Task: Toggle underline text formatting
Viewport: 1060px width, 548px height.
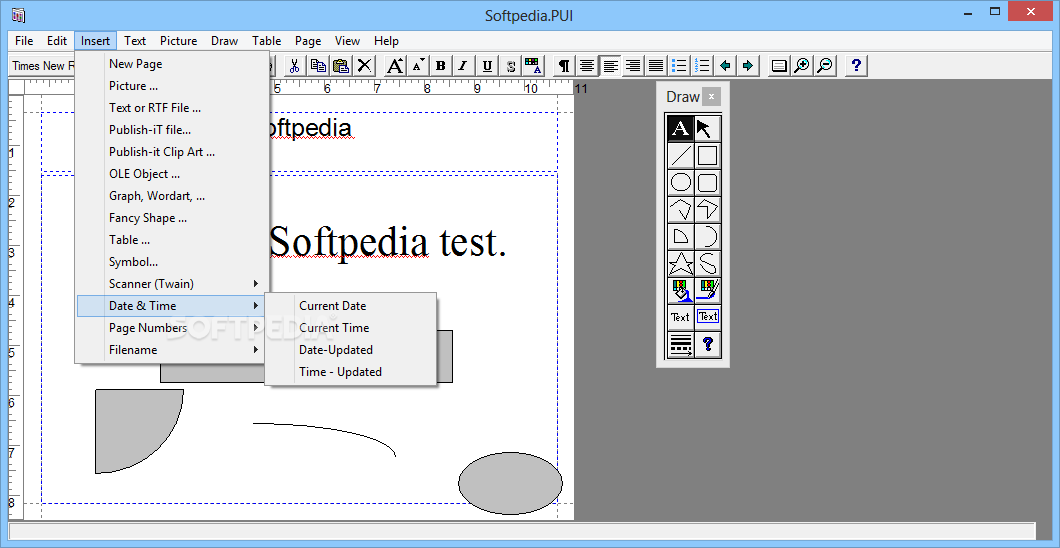Action: click(487, 66)
